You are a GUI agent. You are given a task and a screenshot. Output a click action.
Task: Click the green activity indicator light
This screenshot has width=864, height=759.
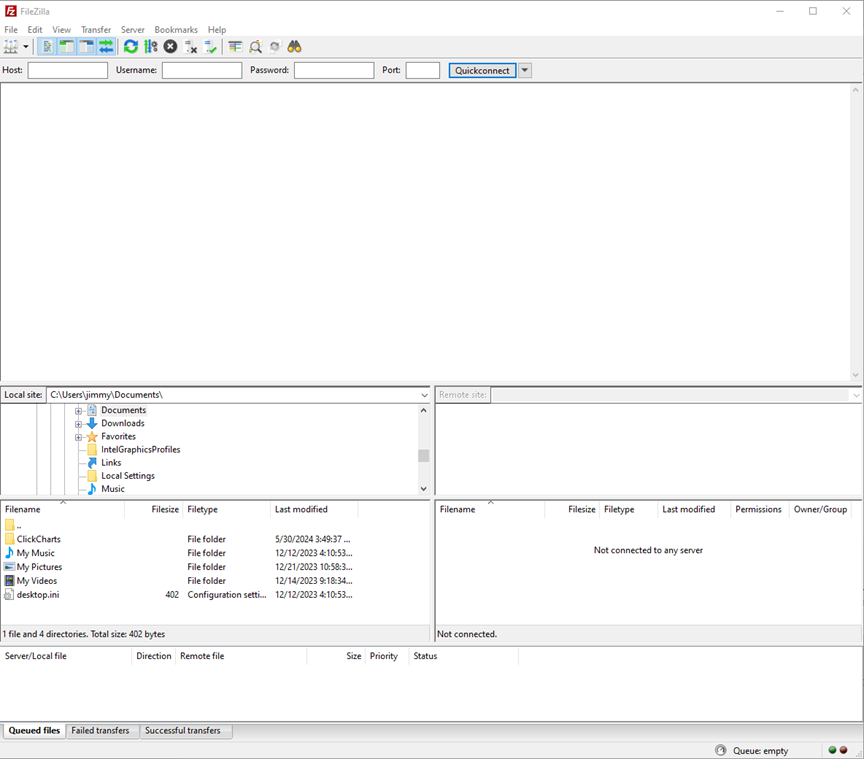point(833,750)
